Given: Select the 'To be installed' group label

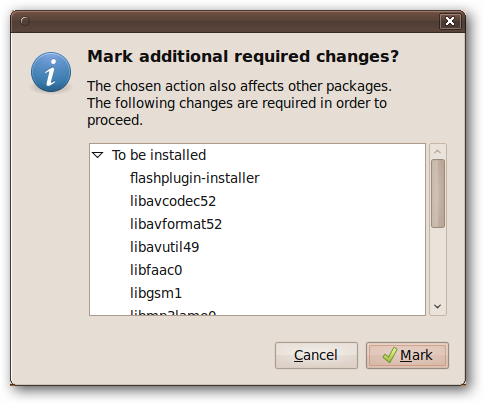Looking at the screenshot, I should pyautogui.click(x=159, y=155).
